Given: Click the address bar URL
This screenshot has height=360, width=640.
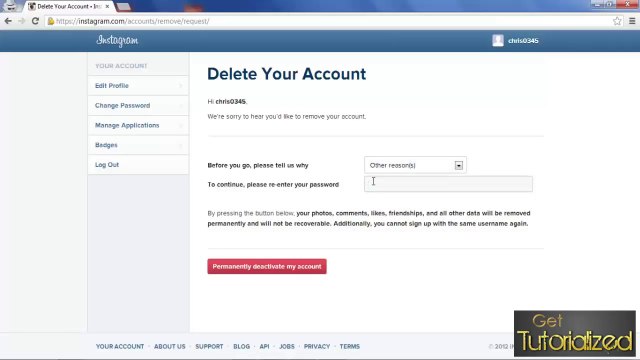Looking at the screenshot, I should coord(133,21).
